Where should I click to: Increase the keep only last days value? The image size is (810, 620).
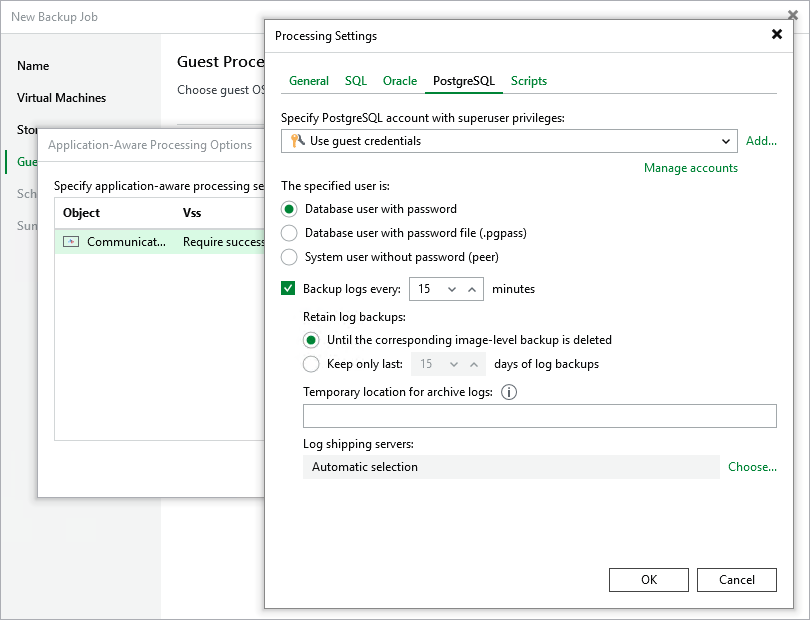point(474,364)
